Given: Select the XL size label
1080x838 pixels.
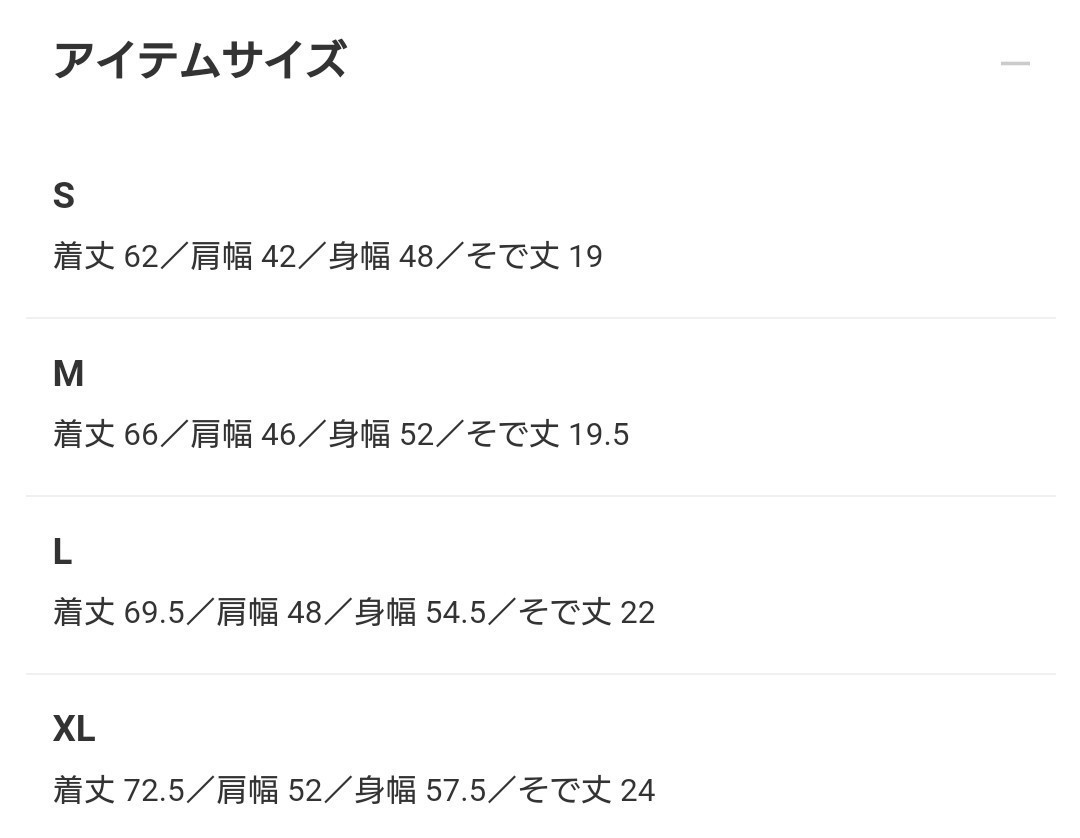Looking at the screenshot, I should [74, 730].
